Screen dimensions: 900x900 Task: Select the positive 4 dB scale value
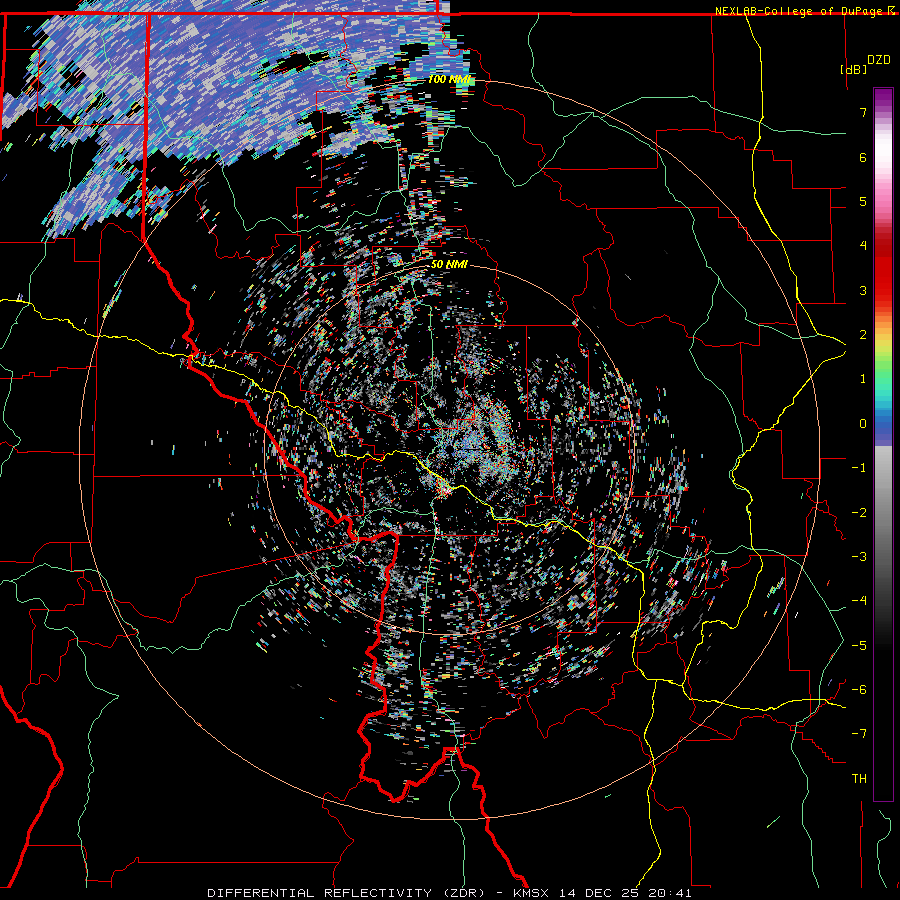pos(863,246)
